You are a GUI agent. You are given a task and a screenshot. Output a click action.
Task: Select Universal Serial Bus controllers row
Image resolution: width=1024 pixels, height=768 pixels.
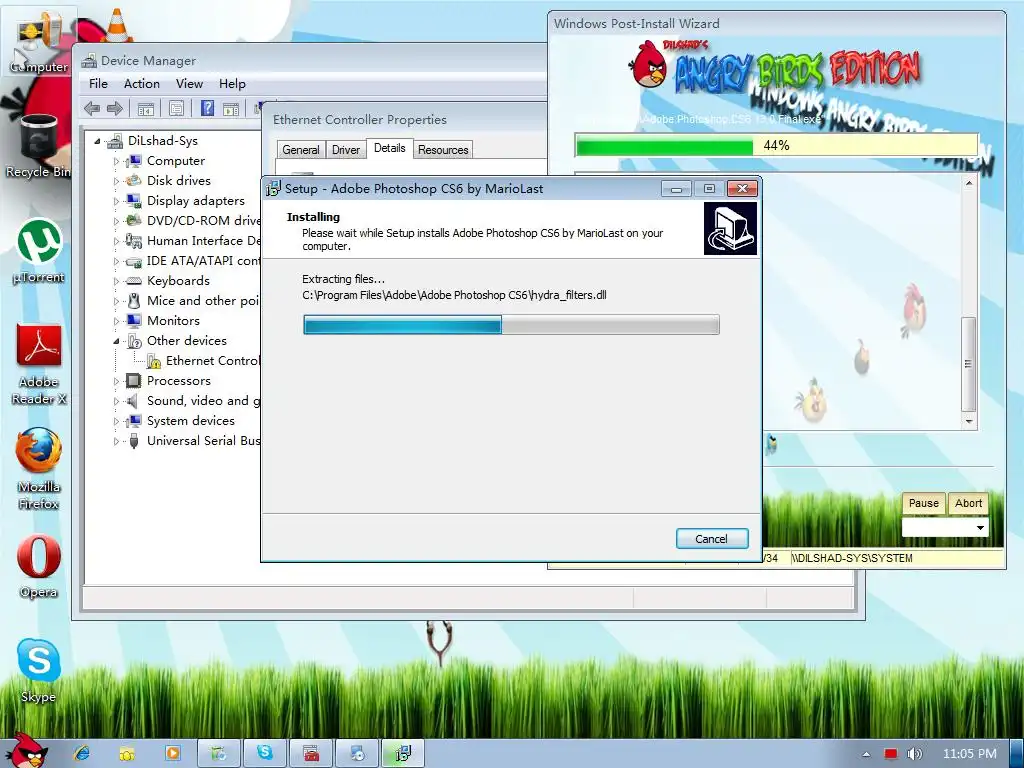pos(193,441)
